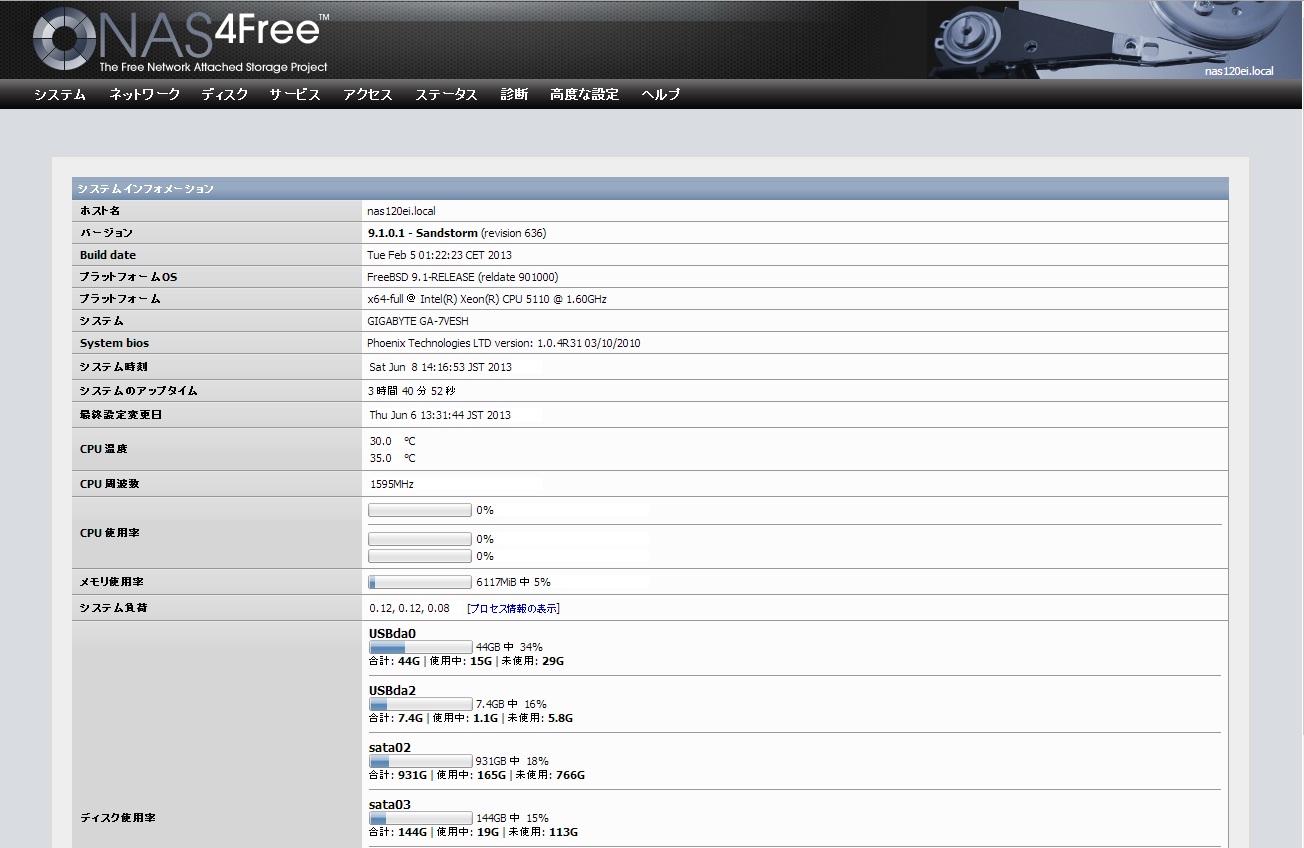Click the システム負荷 row label
The image size is (1304, 848).
click(x=113, y=608)
